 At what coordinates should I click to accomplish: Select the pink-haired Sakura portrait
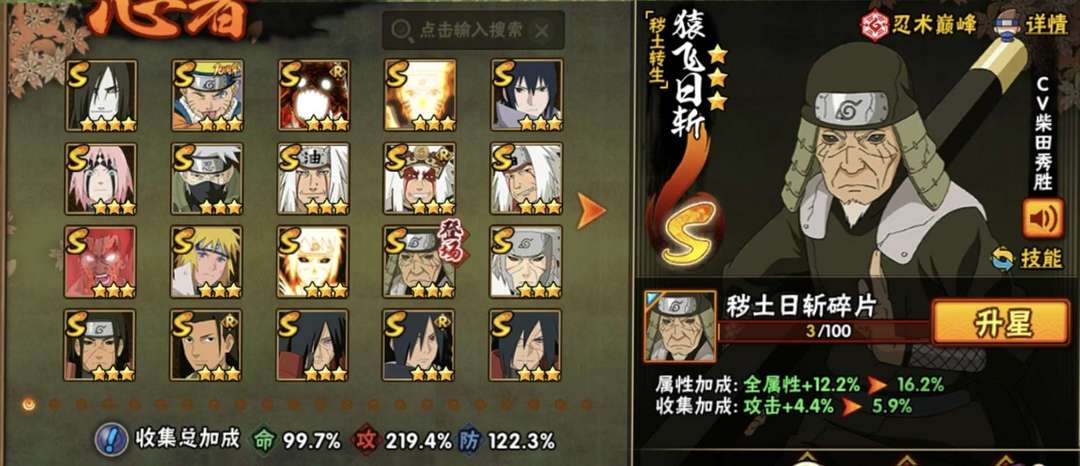click(101, 178)
